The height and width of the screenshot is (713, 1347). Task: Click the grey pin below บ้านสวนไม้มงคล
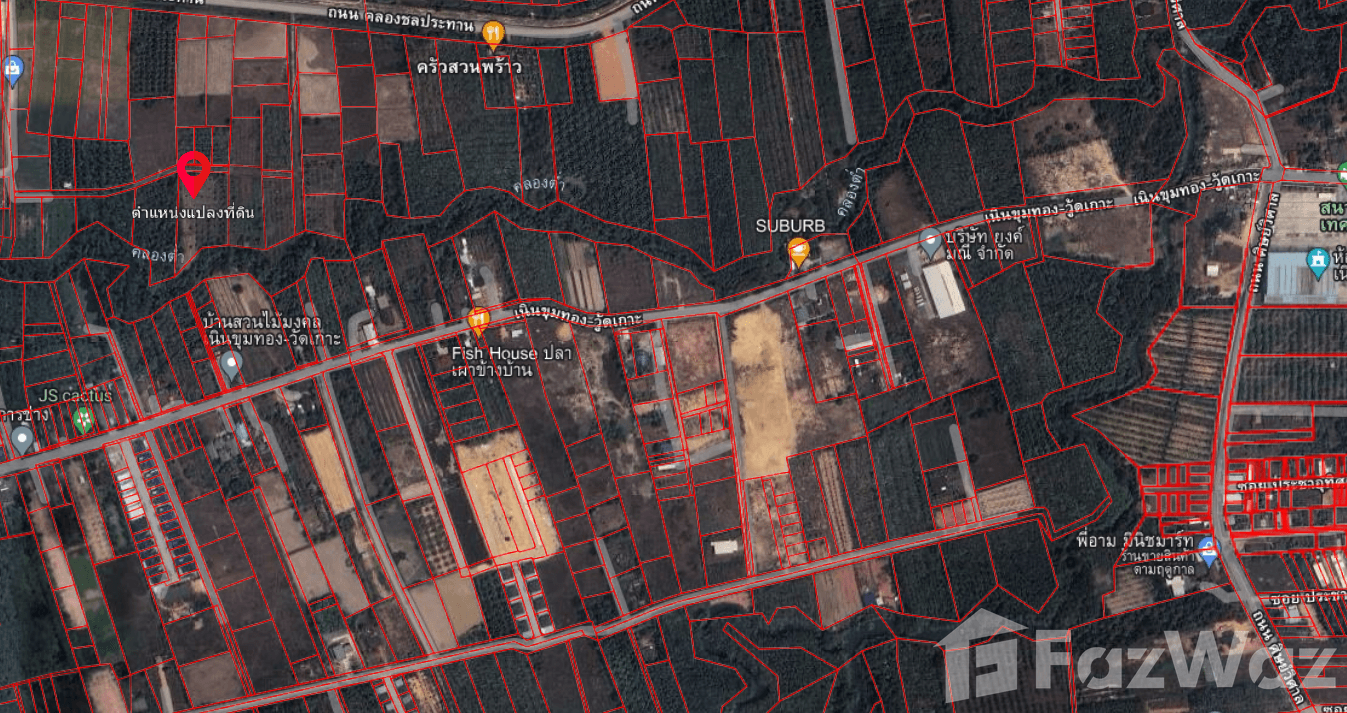231,365
